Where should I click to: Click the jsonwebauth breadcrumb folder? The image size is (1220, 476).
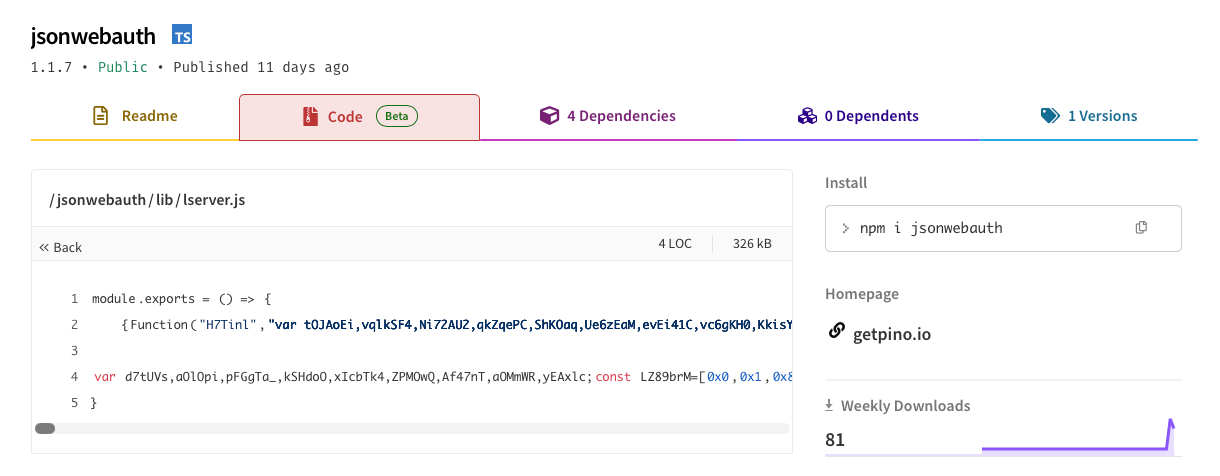tap(102, 200)
